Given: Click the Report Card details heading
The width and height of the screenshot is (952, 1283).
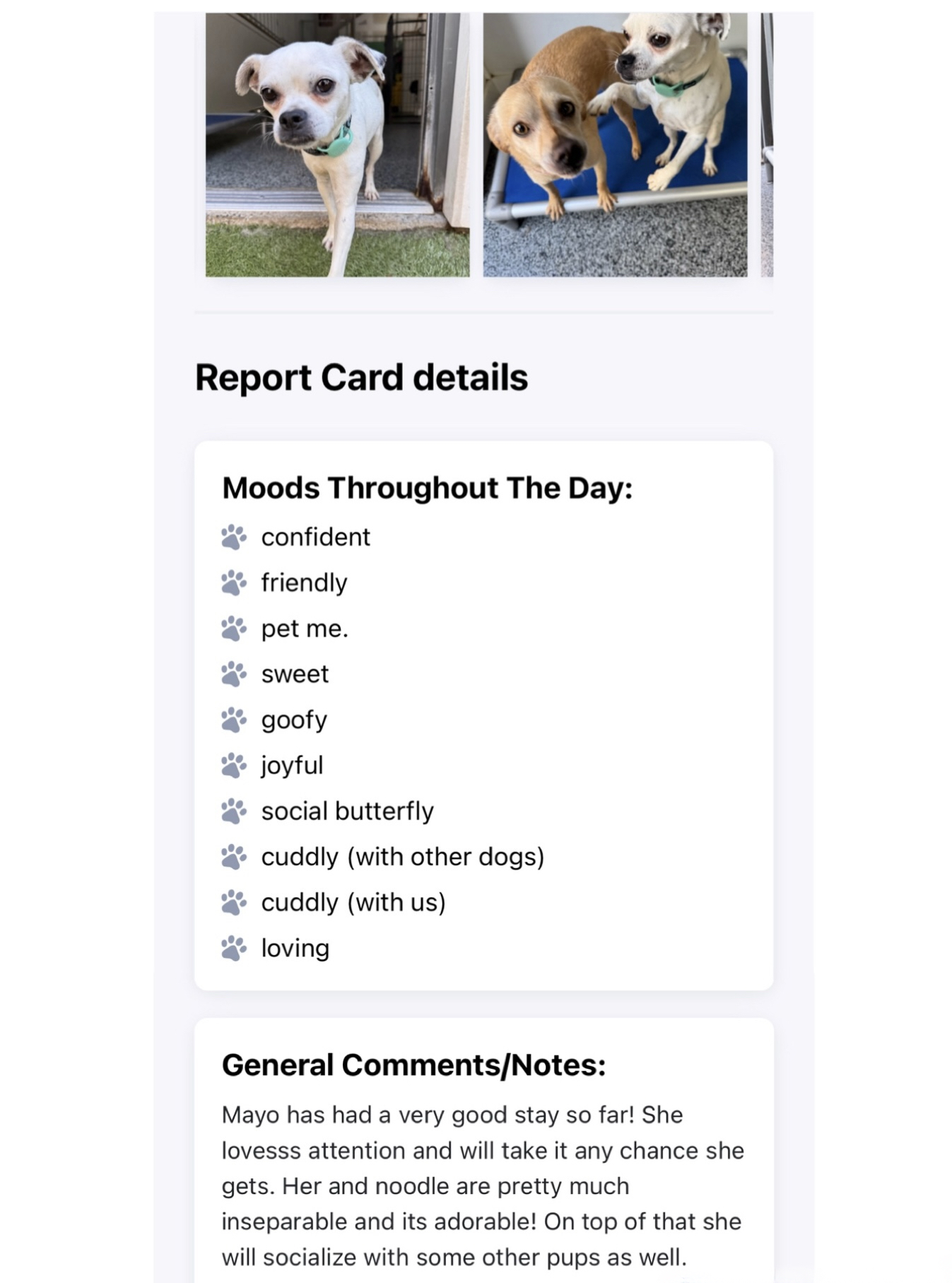Looking at the screenshot, I should [361, 377].
